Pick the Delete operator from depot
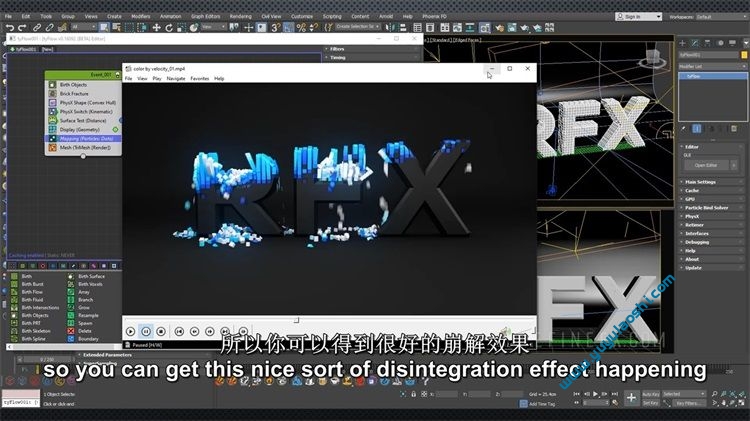 [84, 331]
